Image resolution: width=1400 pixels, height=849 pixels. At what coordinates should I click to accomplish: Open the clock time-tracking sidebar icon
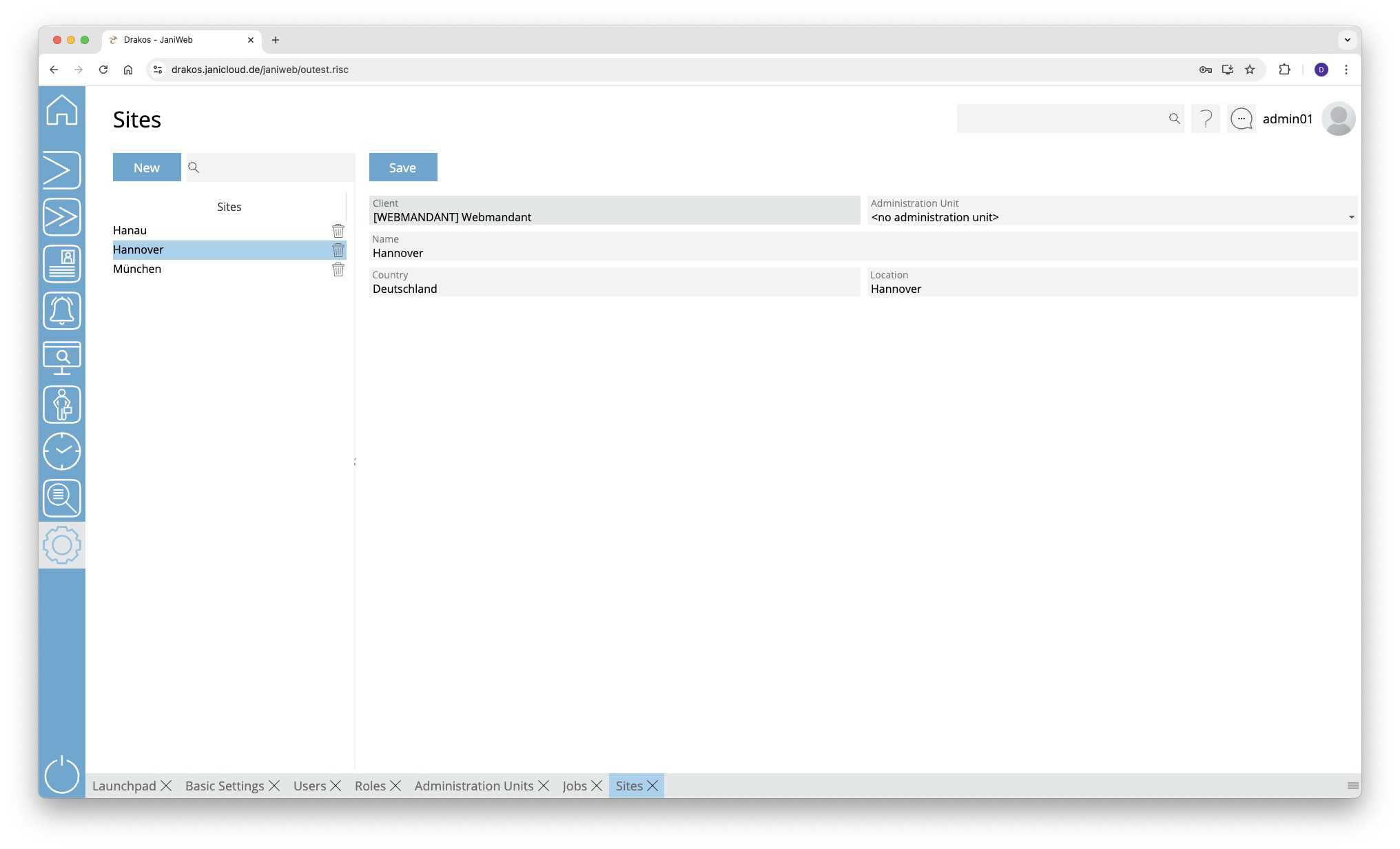(62, 451)
